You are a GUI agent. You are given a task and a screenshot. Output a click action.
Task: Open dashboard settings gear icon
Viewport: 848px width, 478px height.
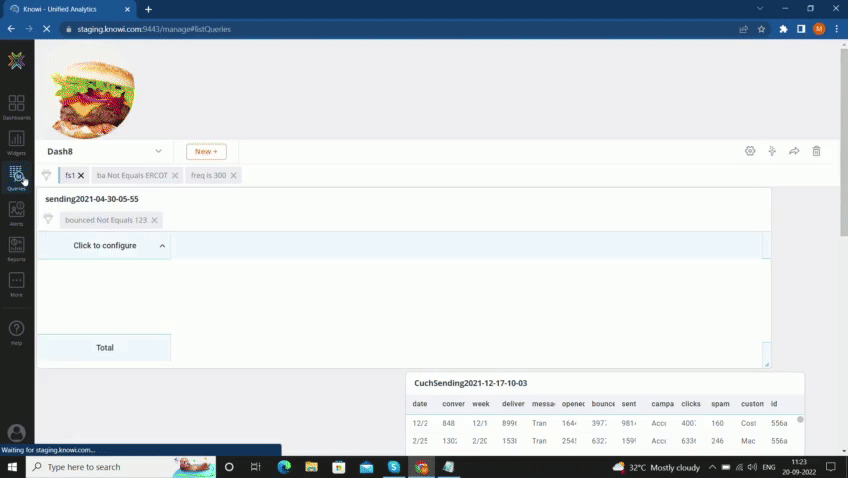[x=750, y=151]
